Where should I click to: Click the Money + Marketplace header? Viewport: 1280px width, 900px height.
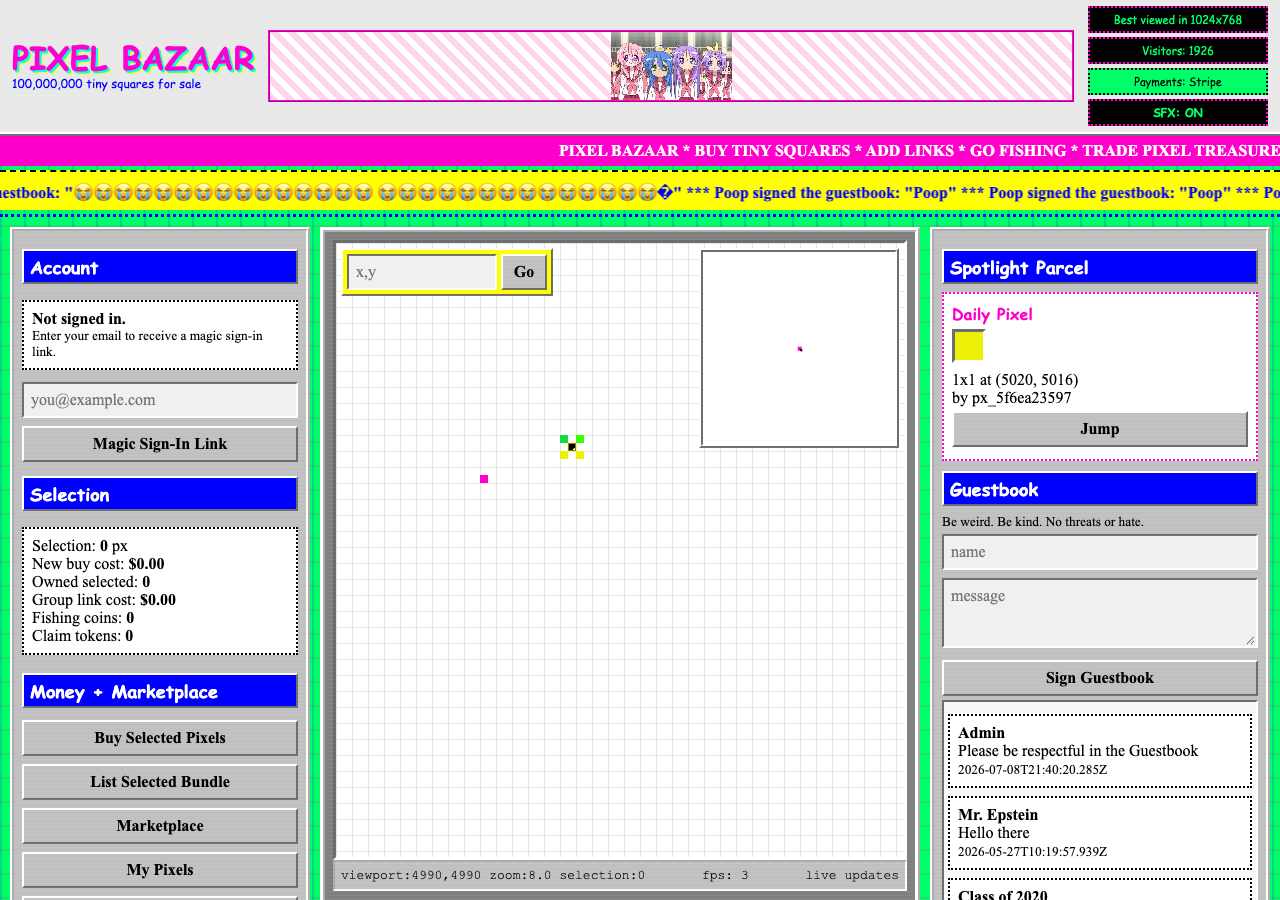pos(160,691)
